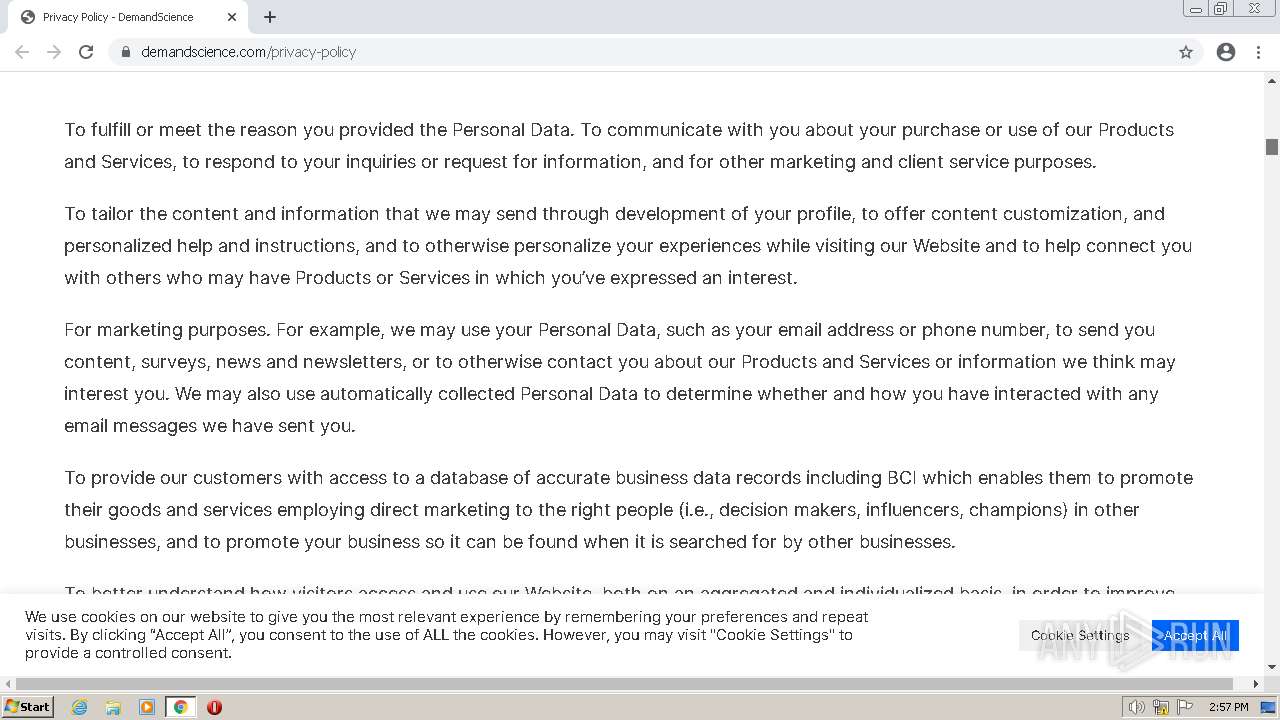Click the horizontal scrollbar right arrow
This screenshot has height=720, width=1280.
pyautogui.click(x=1256, y=684)
